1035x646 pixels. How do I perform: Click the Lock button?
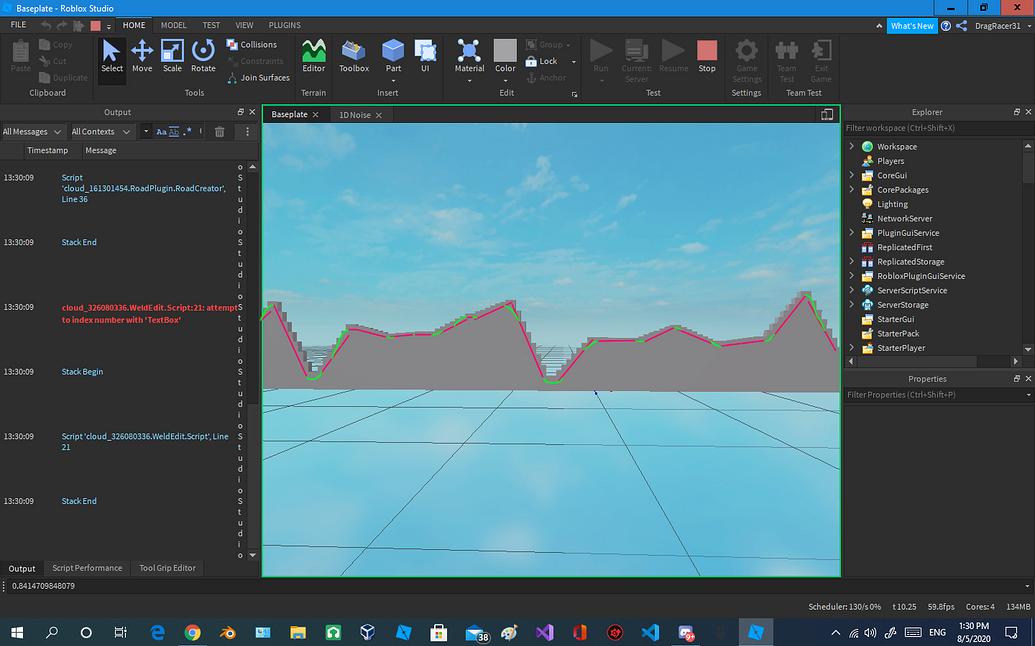pyautogui.click(x=541, y=61)
